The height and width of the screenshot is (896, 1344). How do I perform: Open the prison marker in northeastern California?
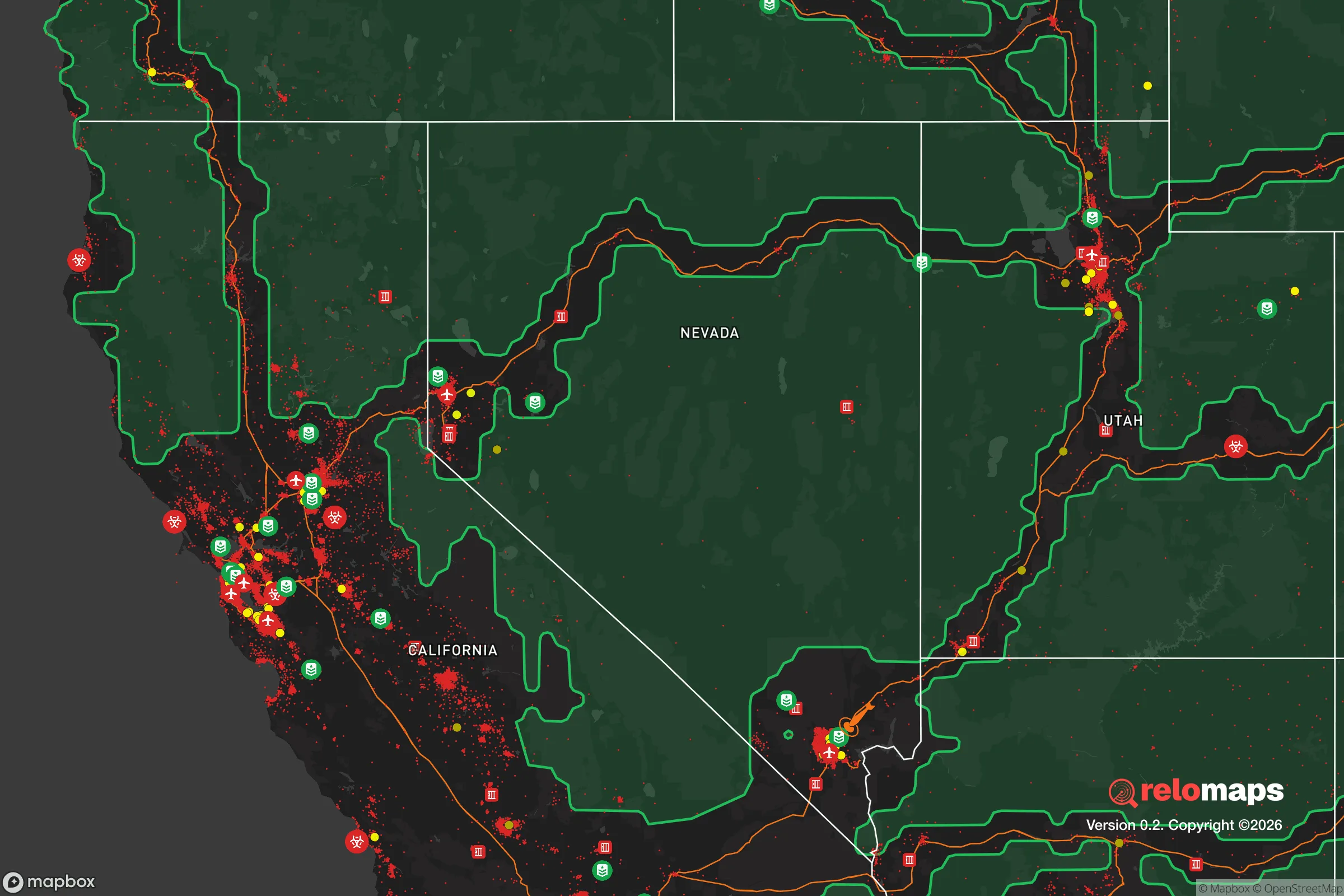point(385,297)
